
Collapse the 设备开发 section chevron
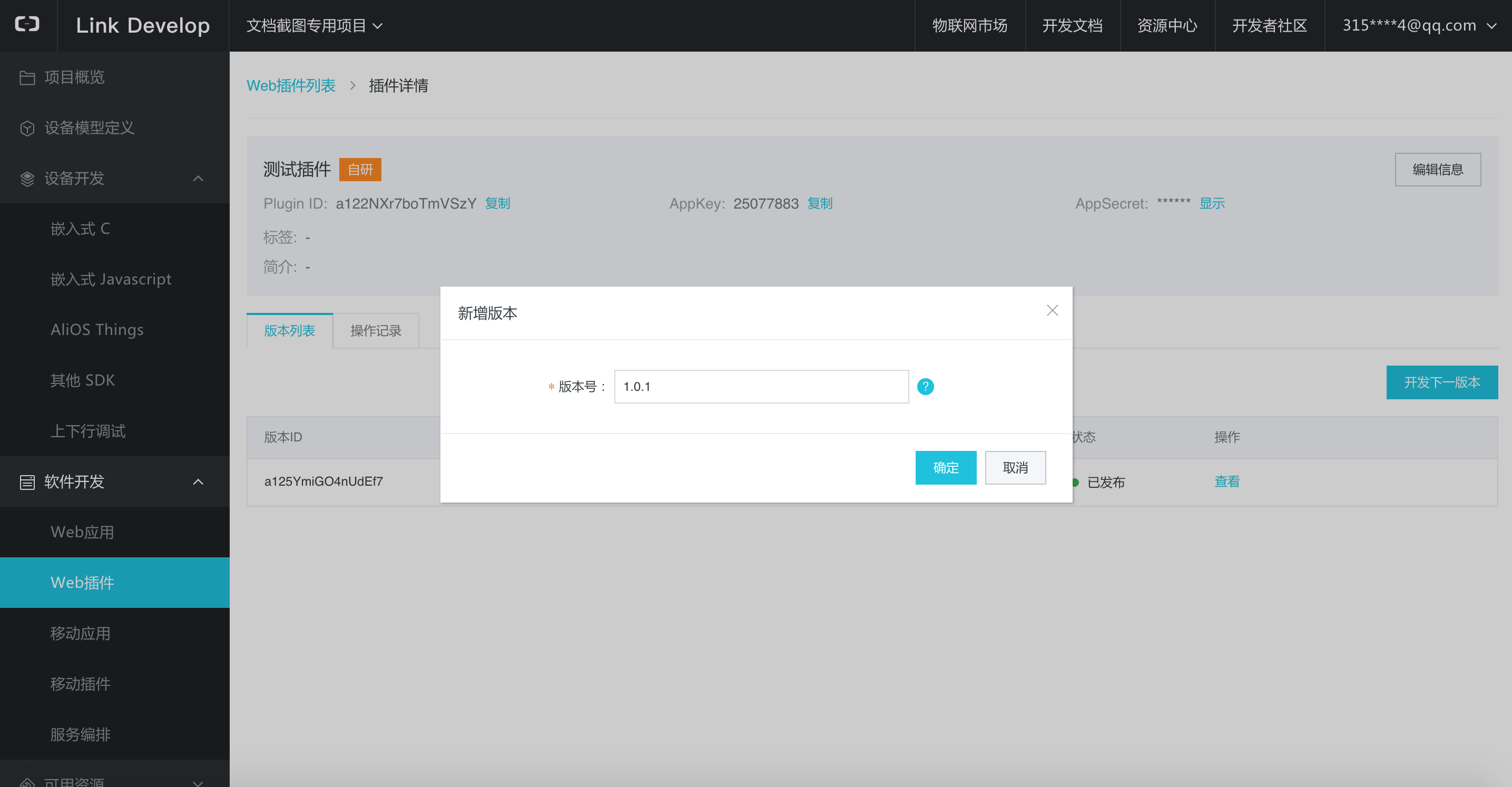(x=199, y=179)
